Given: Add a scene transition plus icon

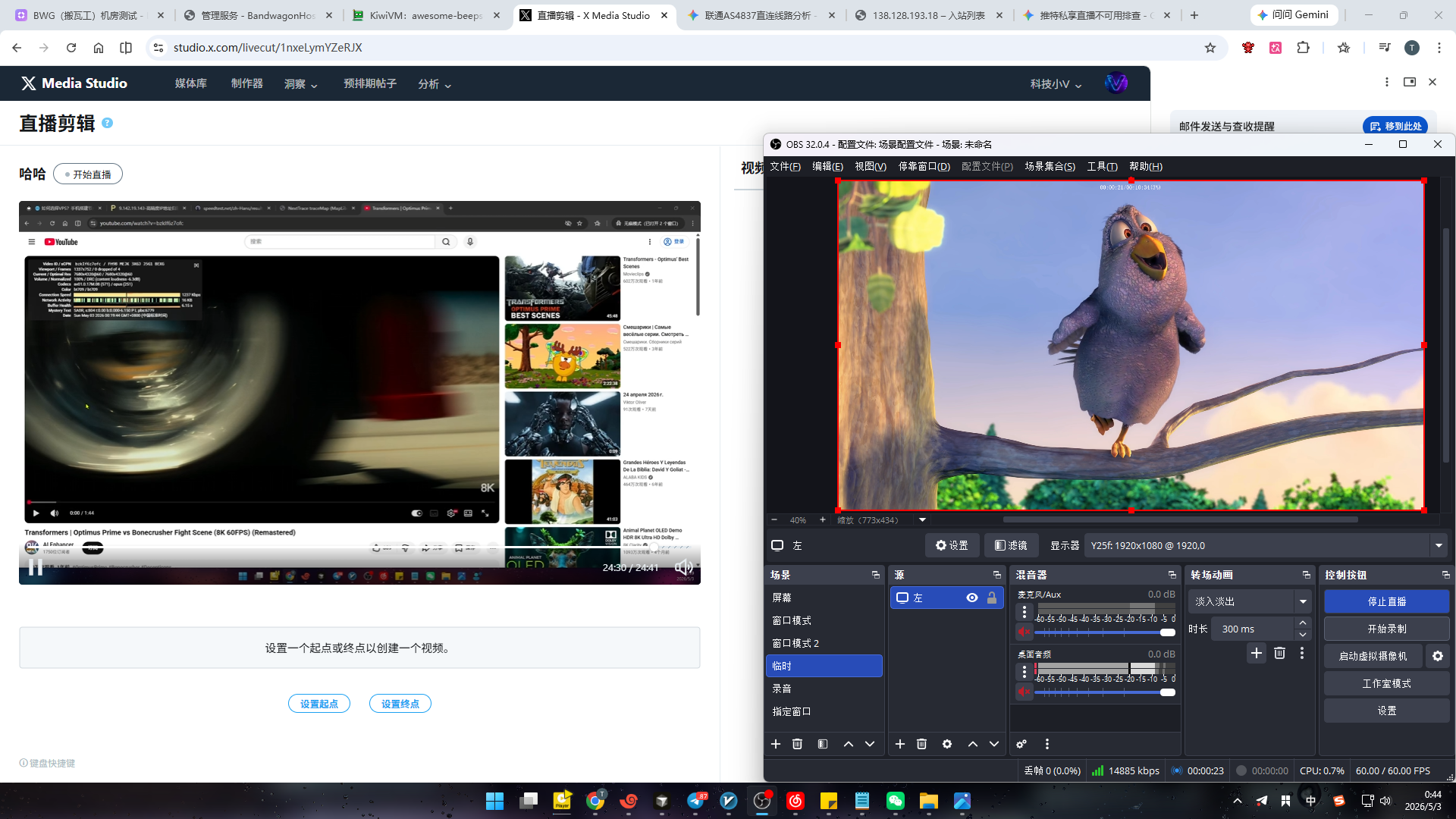Looking at the screenshot, I should point(1257,653).
